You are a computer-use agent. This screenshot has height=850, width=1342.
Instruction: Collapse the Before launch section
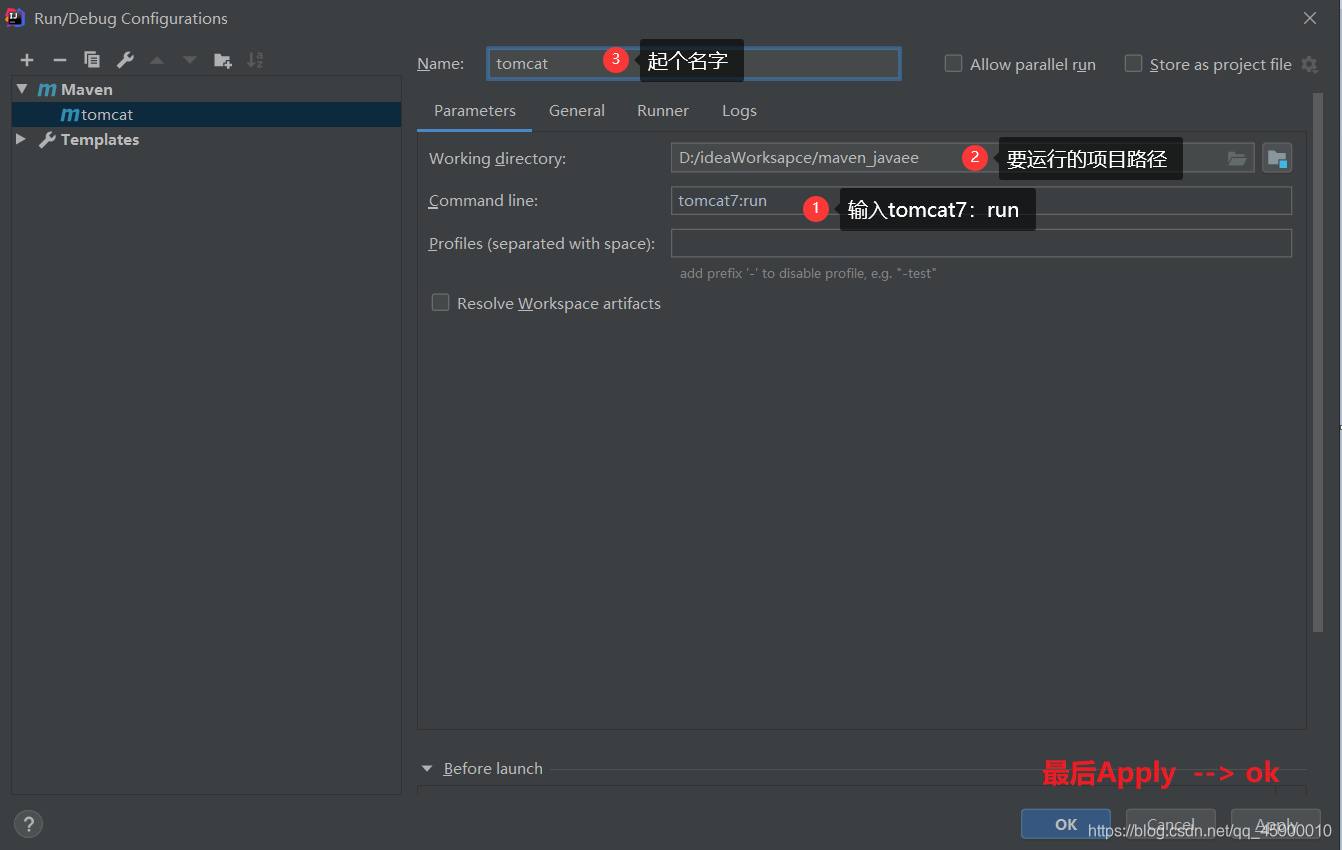427,768
